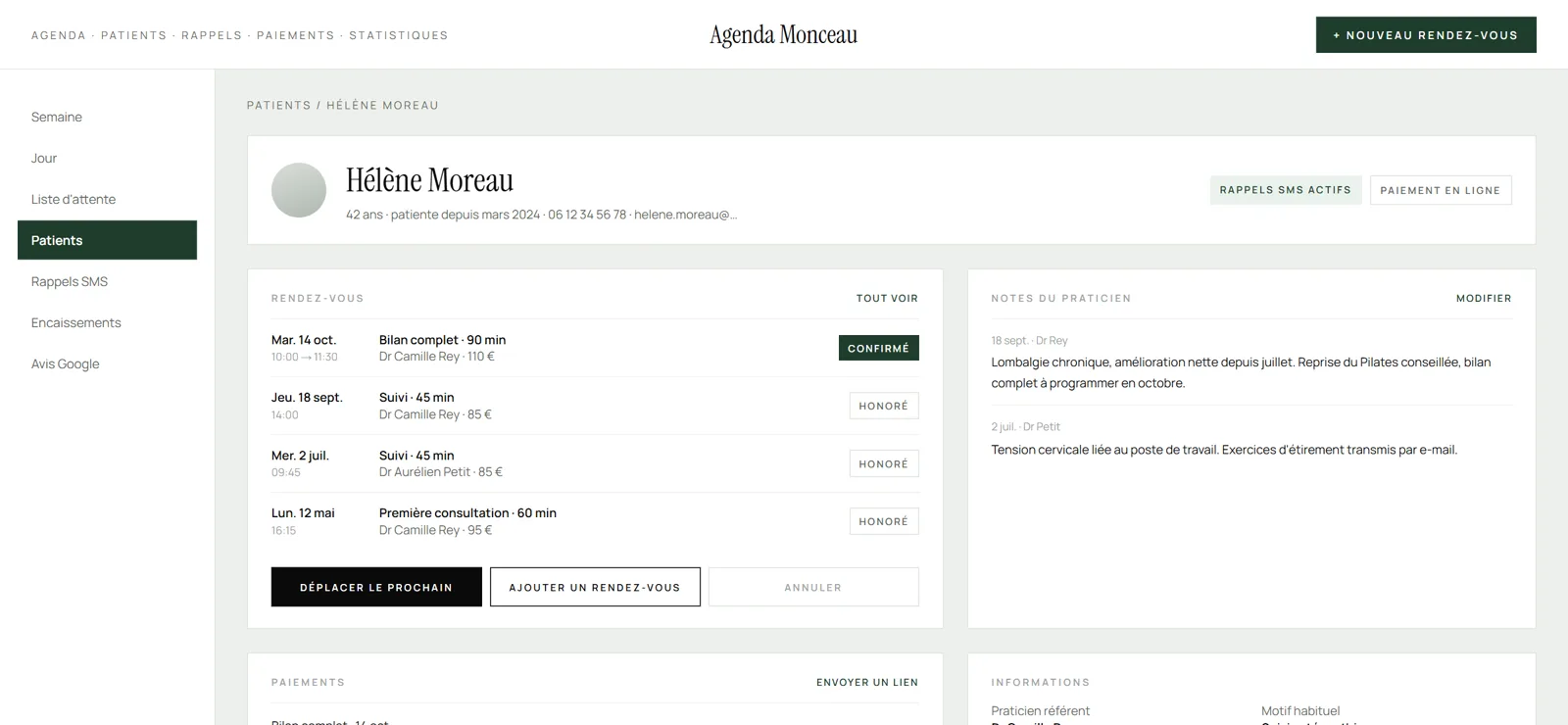The height and width of the screenshot is (725, 1568).
Task: Open Paiements in the top navigation
Action: pos(296,35)
